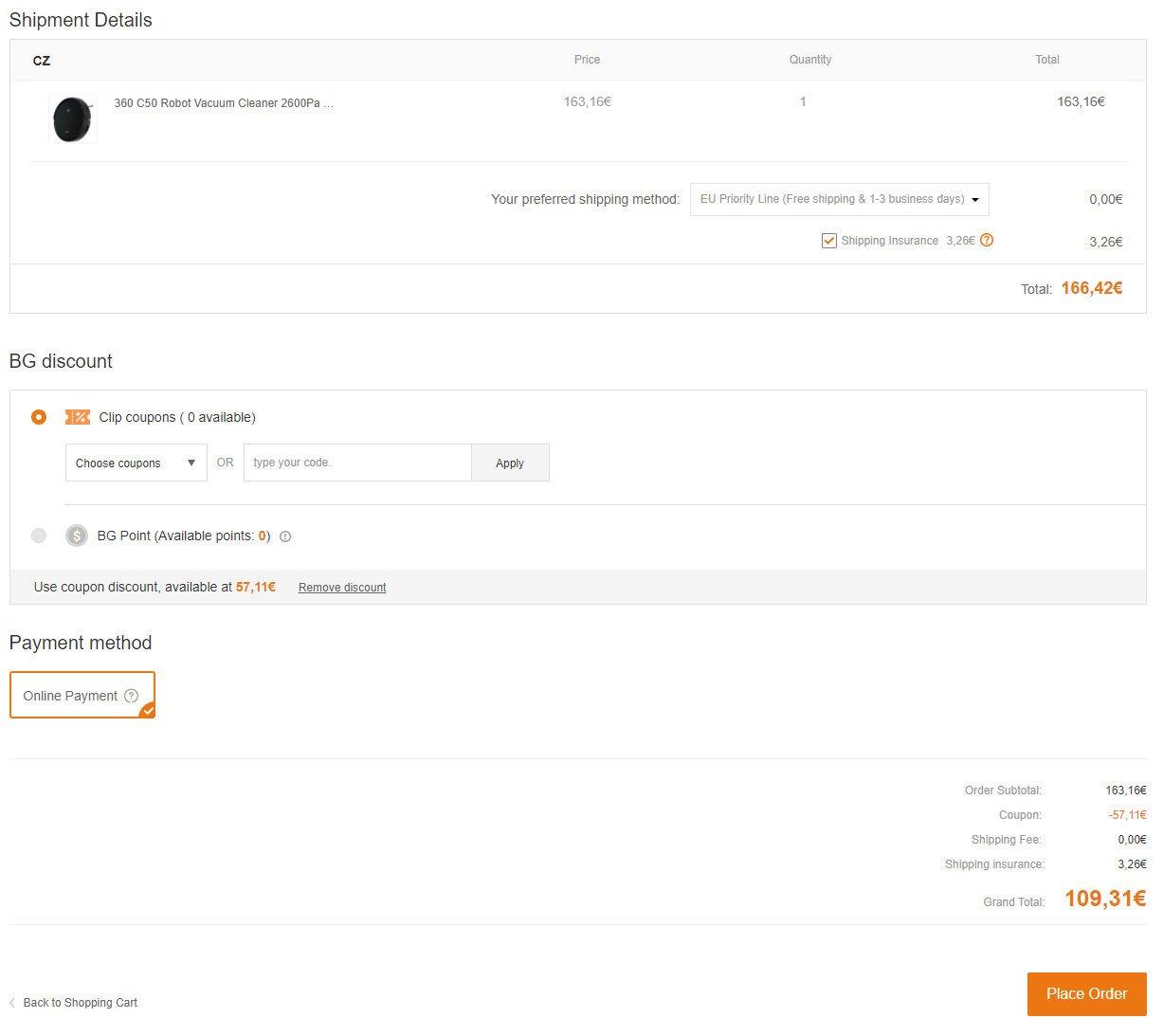Click the BG Point dollar coin icon
The height and width of the screenshot is (1036, 1163).
click(x=77, y=536)
